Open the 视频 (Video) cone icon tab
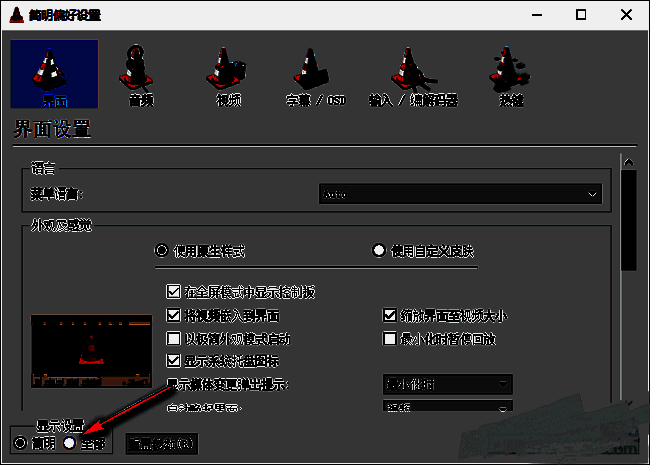 [x=228, y=75]
